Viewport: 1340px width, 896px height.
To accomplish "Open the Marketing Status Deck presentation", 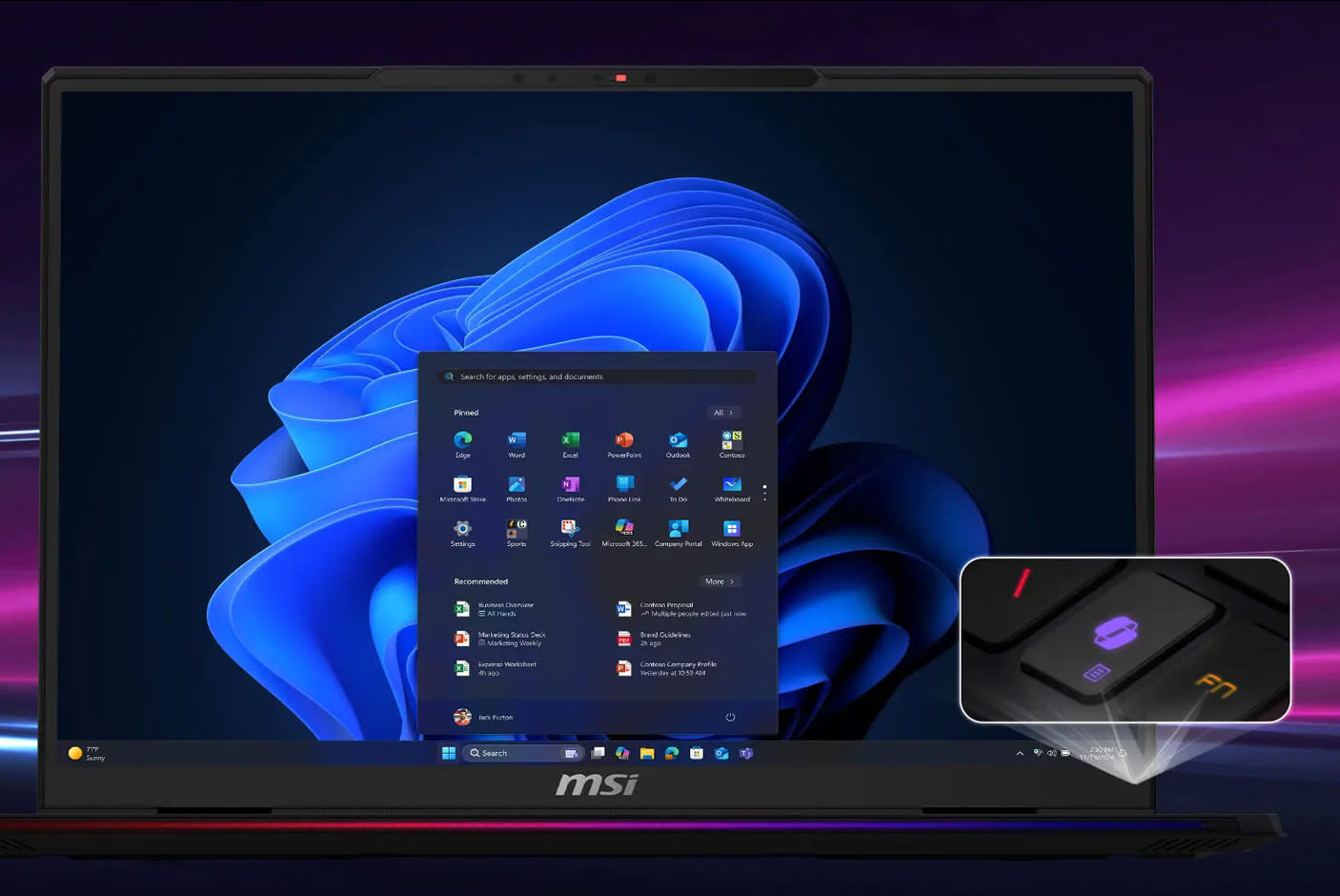I will coord(500,639).
